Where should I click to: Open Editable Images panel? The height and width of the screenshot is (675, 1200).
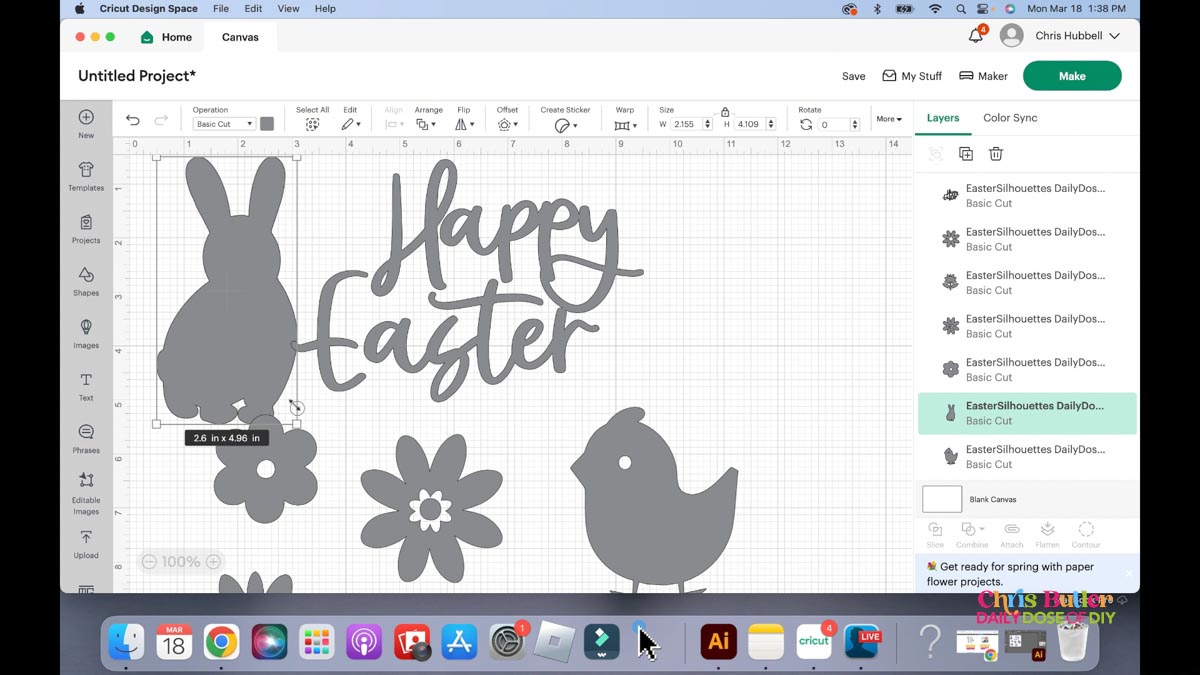click(86, 493)
